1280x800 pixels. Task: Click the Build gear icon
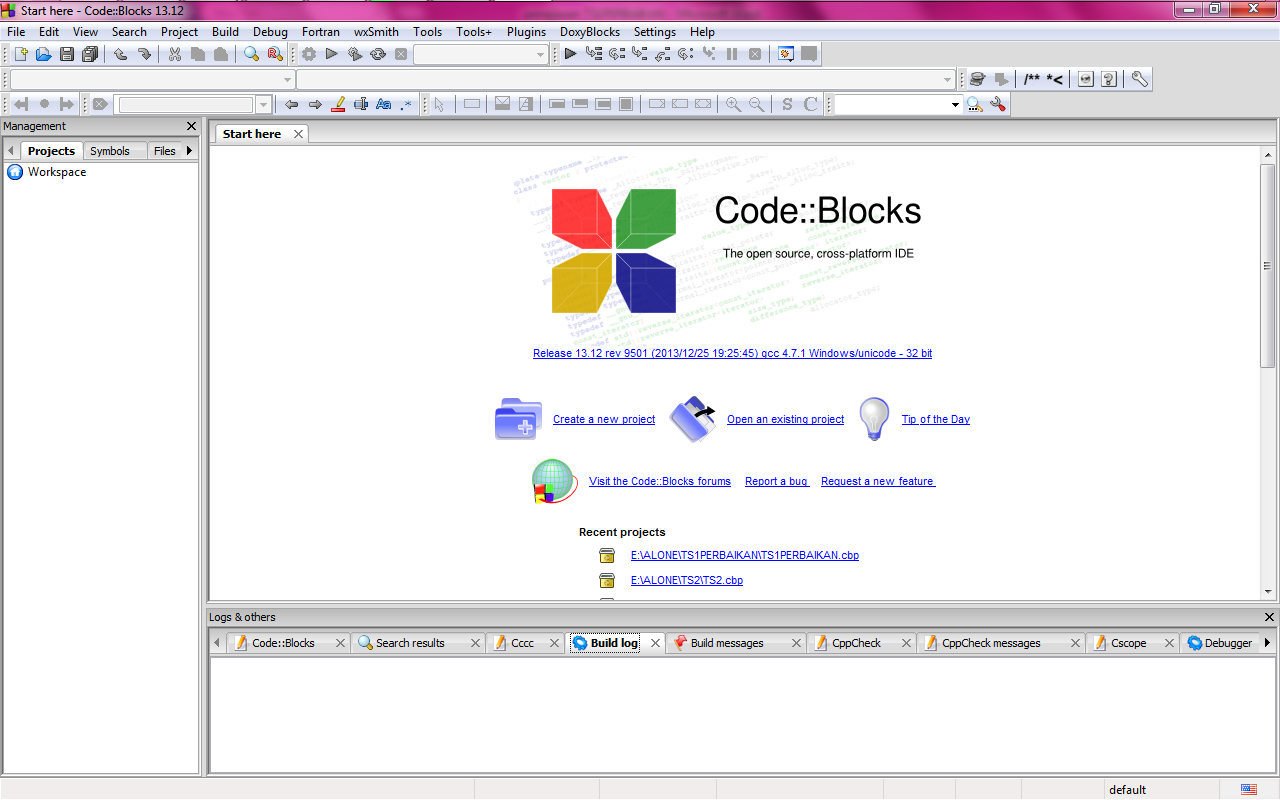(309, 54)
